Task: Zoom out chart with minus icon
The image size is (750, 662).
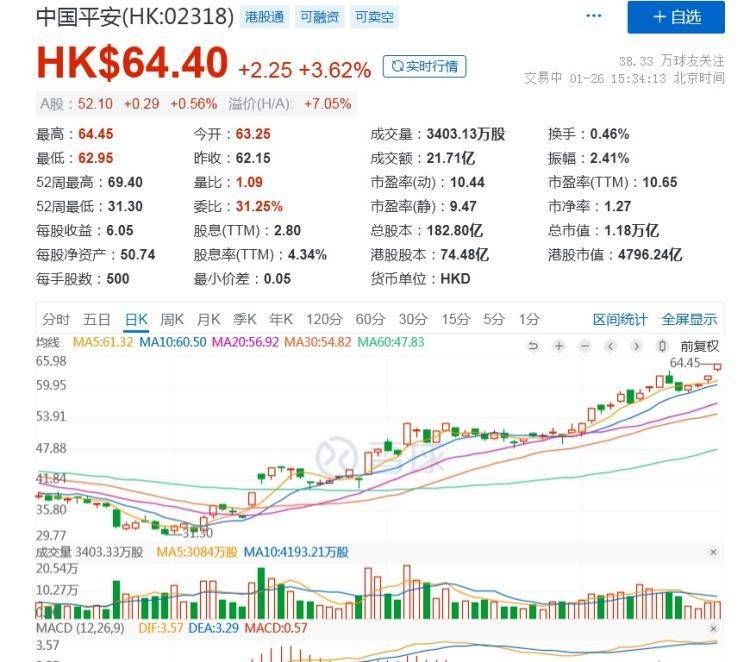Action: (585, 346)
